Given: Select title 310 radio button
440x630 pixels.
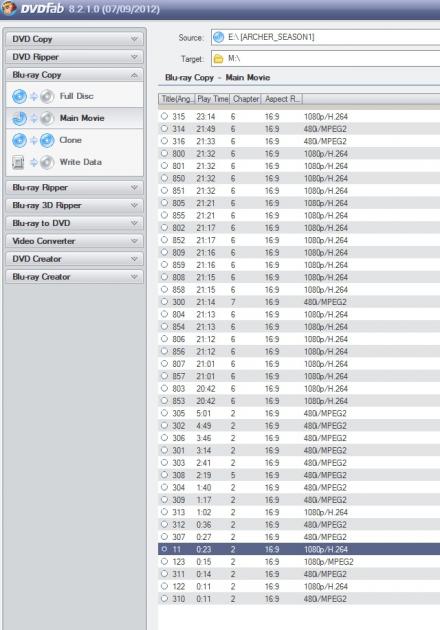Looking at the screenshot, I should [164, 598].
